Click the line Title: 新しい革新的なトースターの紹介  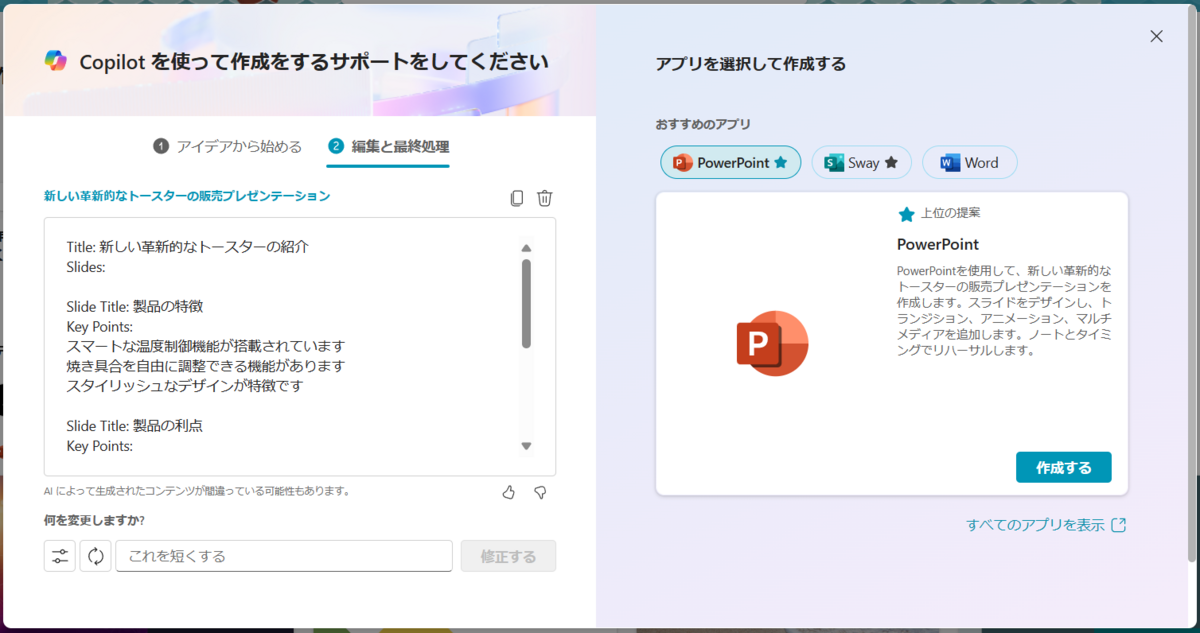point(188,246)
